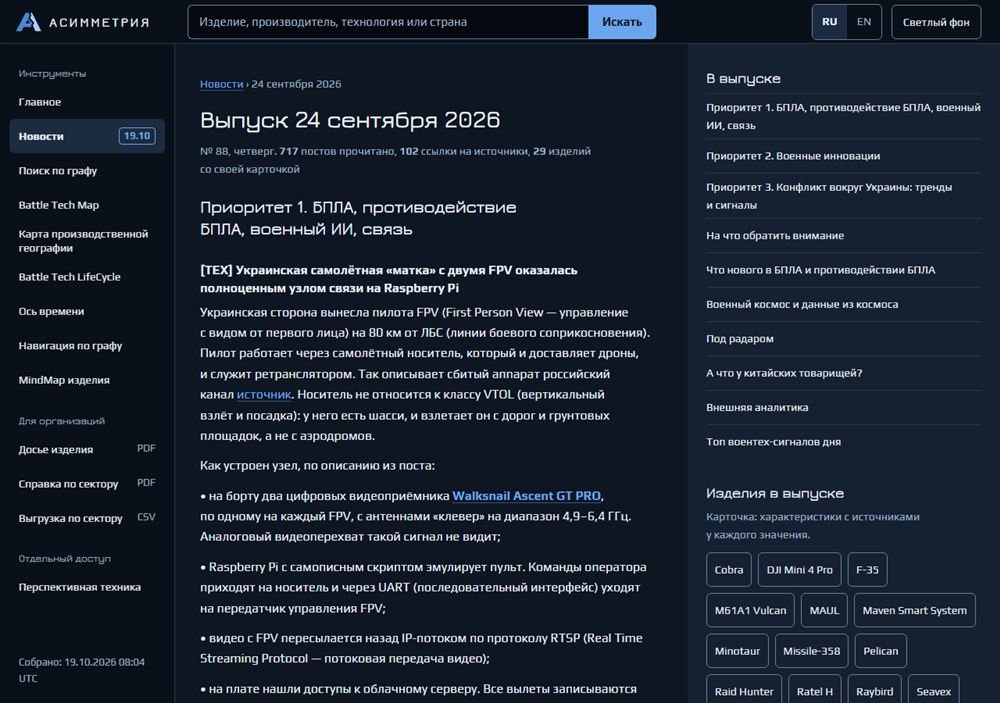Click the Новости breadcrumb link
1000x703 pixels.
pos(221,84)
